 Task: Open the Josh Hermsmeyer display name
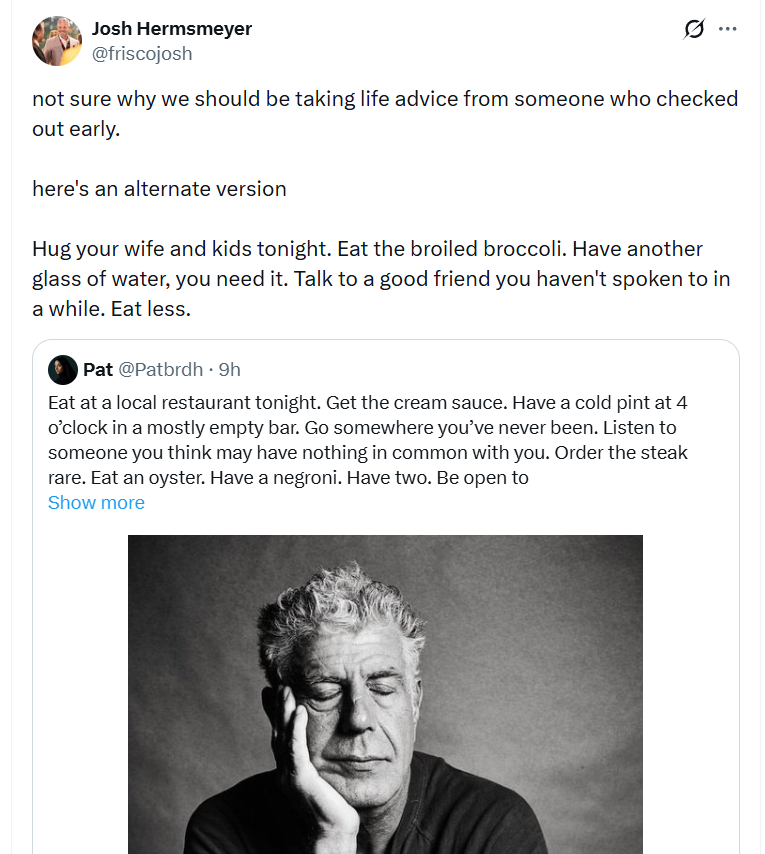pyautogui.click(x=171, y=29)
